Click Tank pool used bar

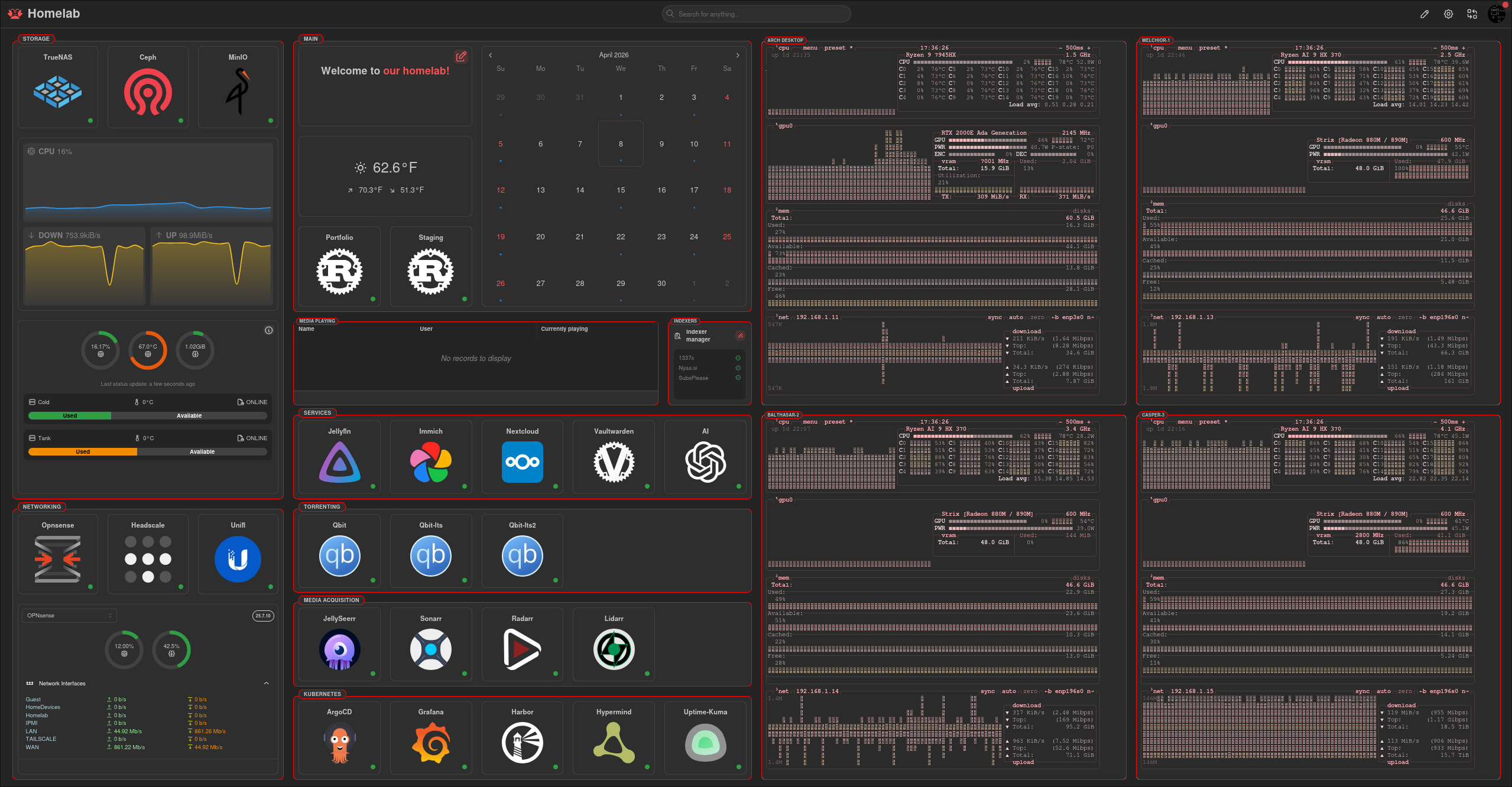83,452
